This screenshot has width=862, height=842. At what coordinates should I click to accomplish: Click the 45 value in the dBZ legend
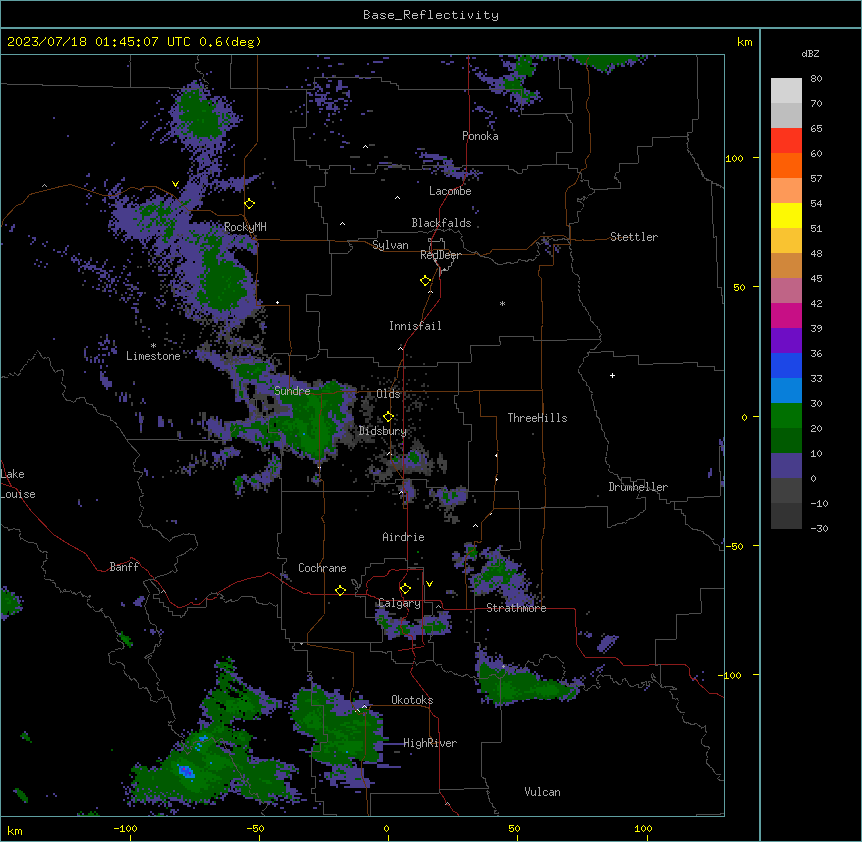click(x=816, y=278)
